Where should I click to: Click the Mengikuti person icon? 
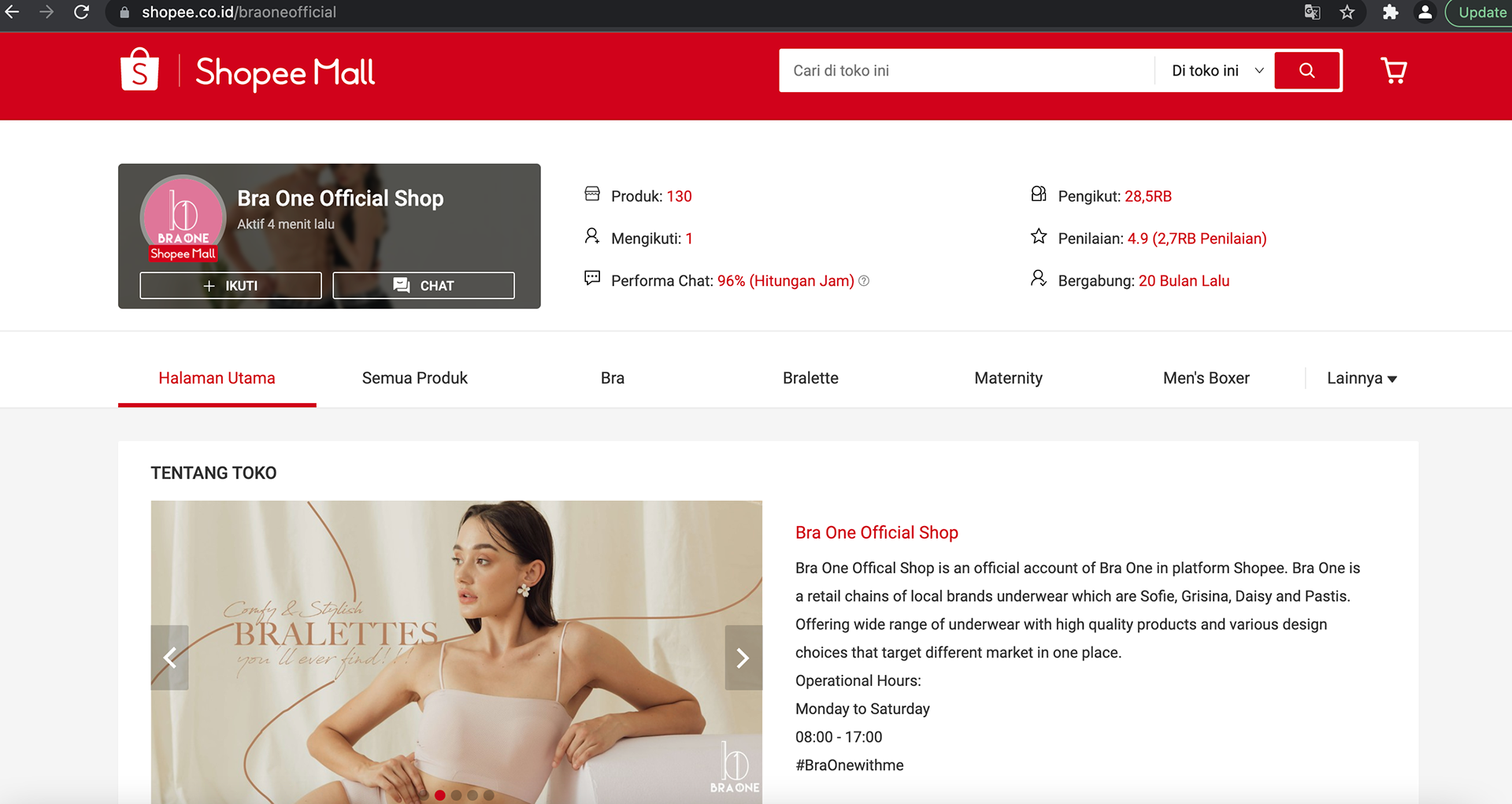point(592,236)
